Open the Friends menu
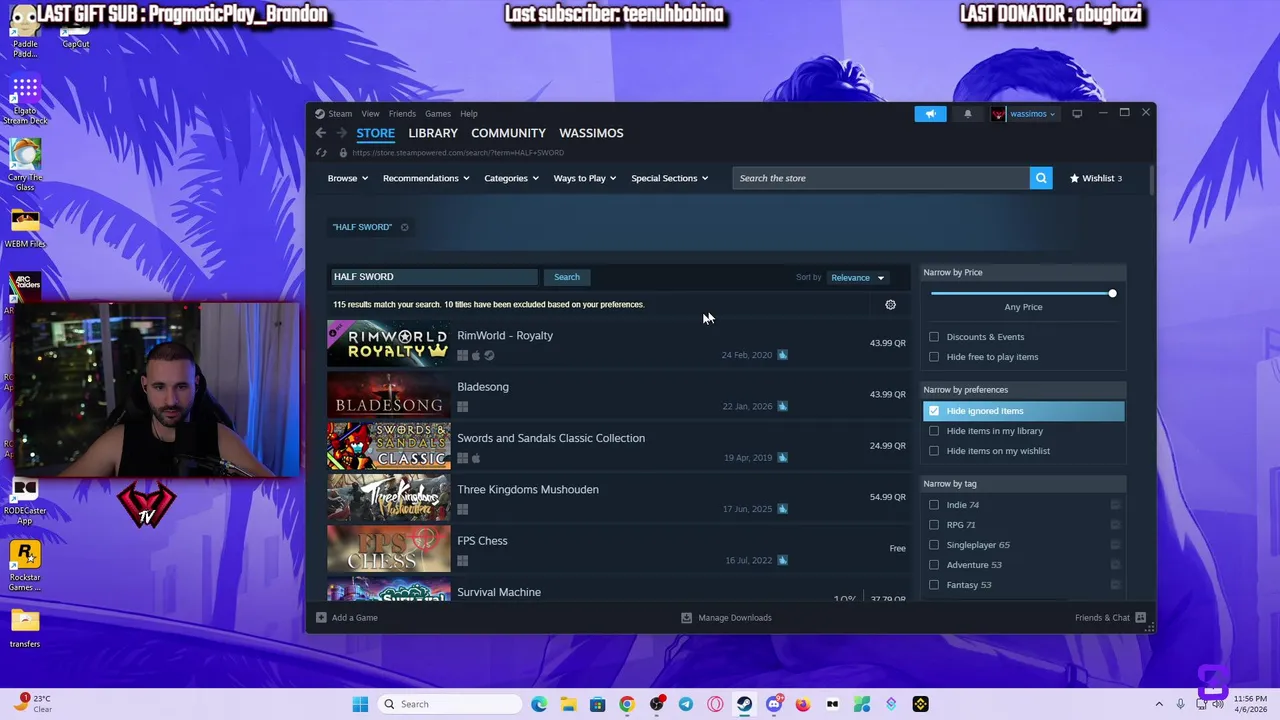 tap(402, 114)
